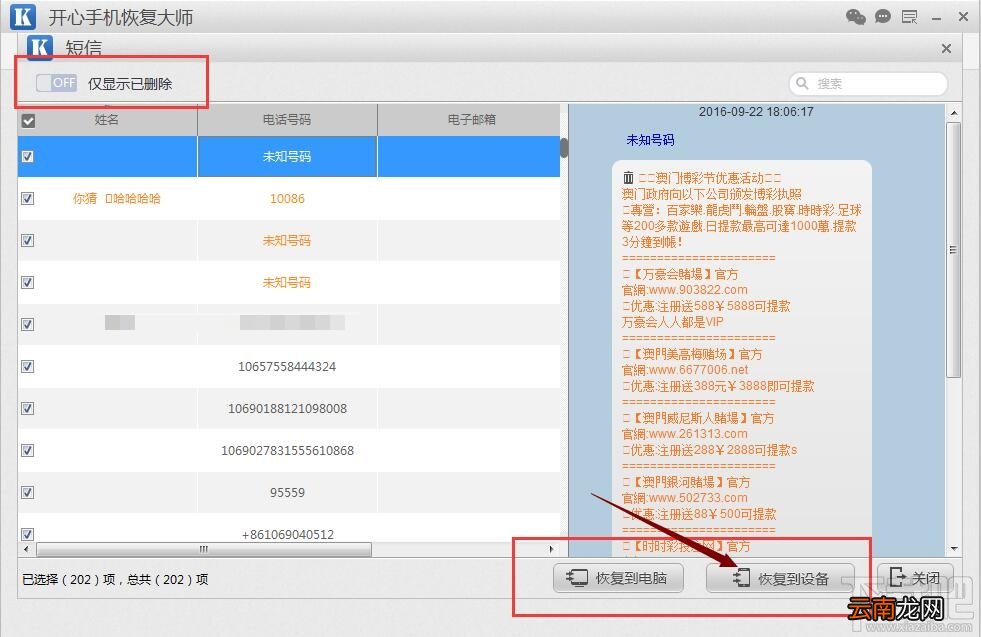The height and width of the screenshot is (637, 981).
Task: Minimize the 开心手机恢复大师 window
Action: [937, 18]
